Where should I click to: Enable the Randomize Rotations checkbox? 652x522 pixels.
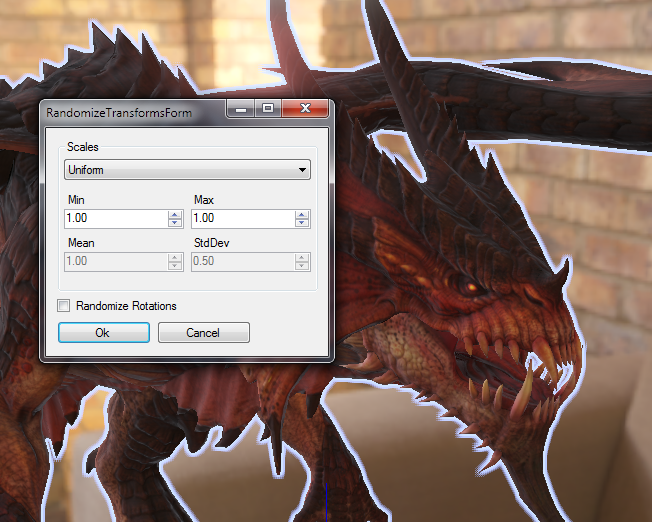click(x=64, y=306)
